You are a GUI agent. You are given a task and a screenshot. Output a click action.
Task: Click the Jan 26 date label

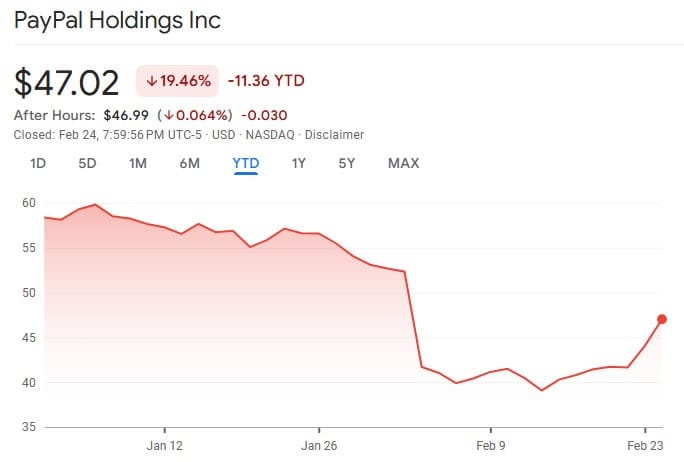(x=316, y=445)
